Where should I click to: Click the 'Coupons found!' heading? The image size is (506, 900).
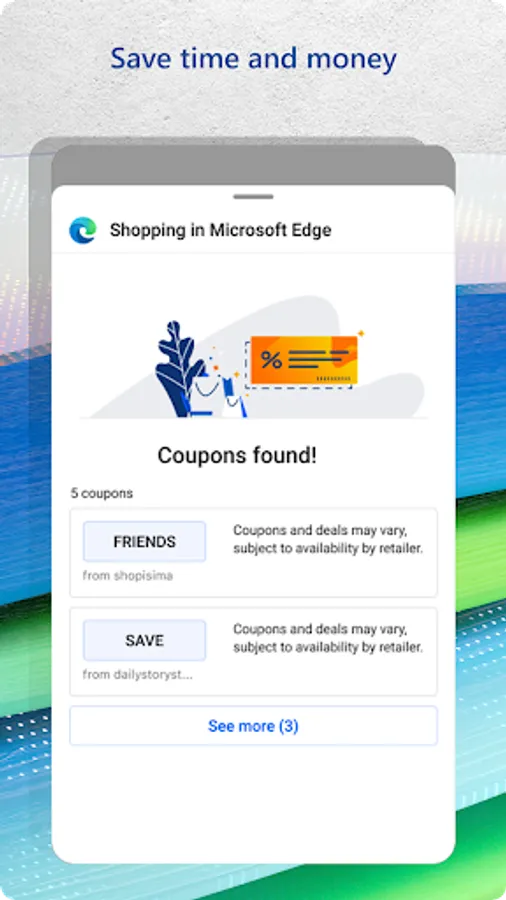(237, 456)
